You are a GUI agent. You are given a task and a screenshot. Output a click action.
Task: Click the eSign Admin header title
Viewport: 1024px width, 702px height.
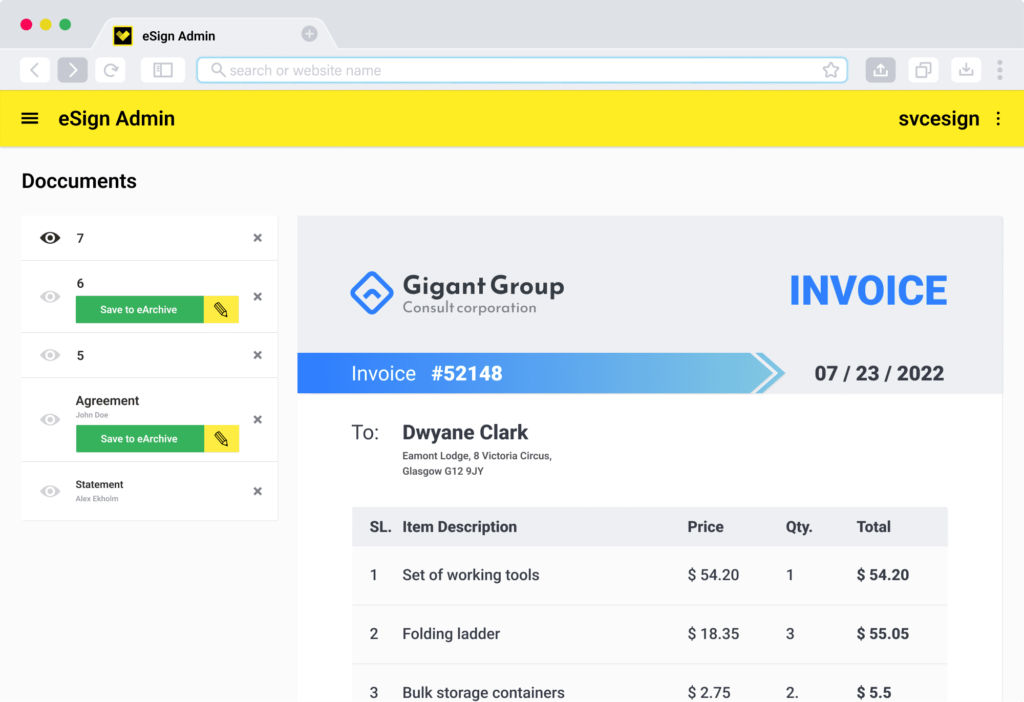116,118
